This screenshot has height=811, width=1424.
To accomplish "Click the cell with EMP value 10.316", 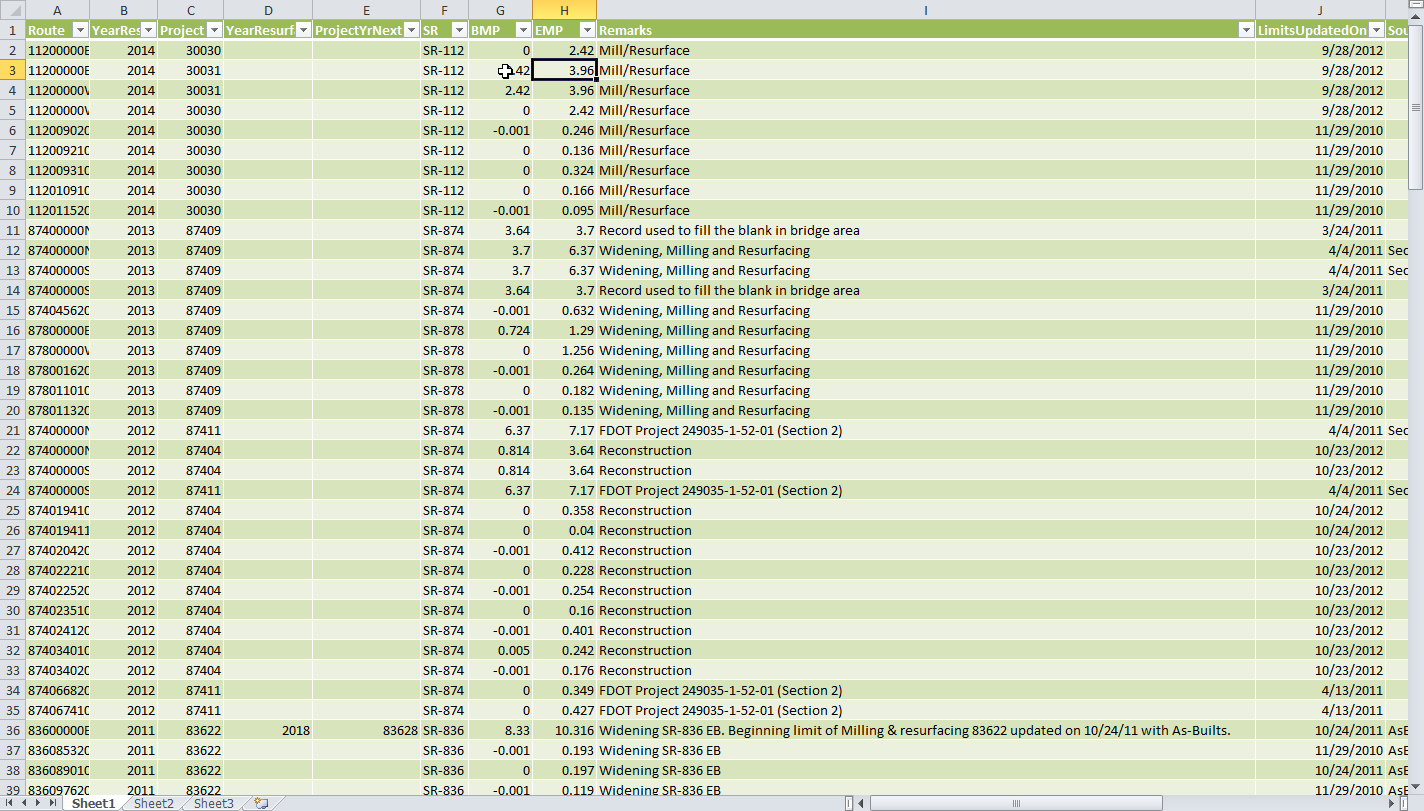I will tap(564, 730).
